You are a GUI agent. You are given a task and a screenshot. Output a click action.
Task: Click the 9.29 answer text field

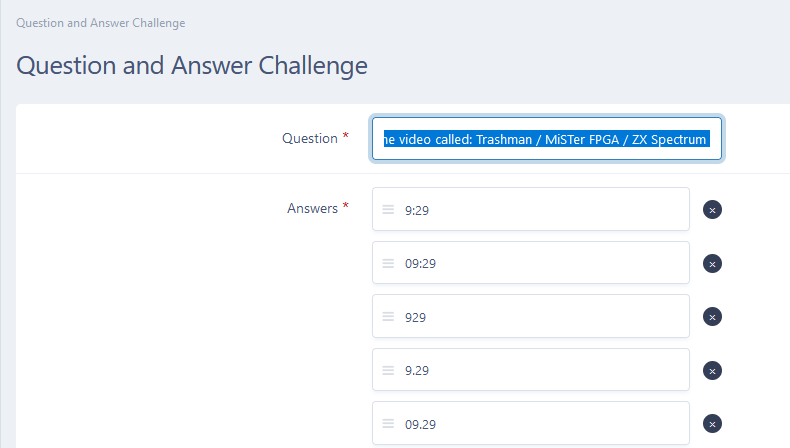click(531, 369)
